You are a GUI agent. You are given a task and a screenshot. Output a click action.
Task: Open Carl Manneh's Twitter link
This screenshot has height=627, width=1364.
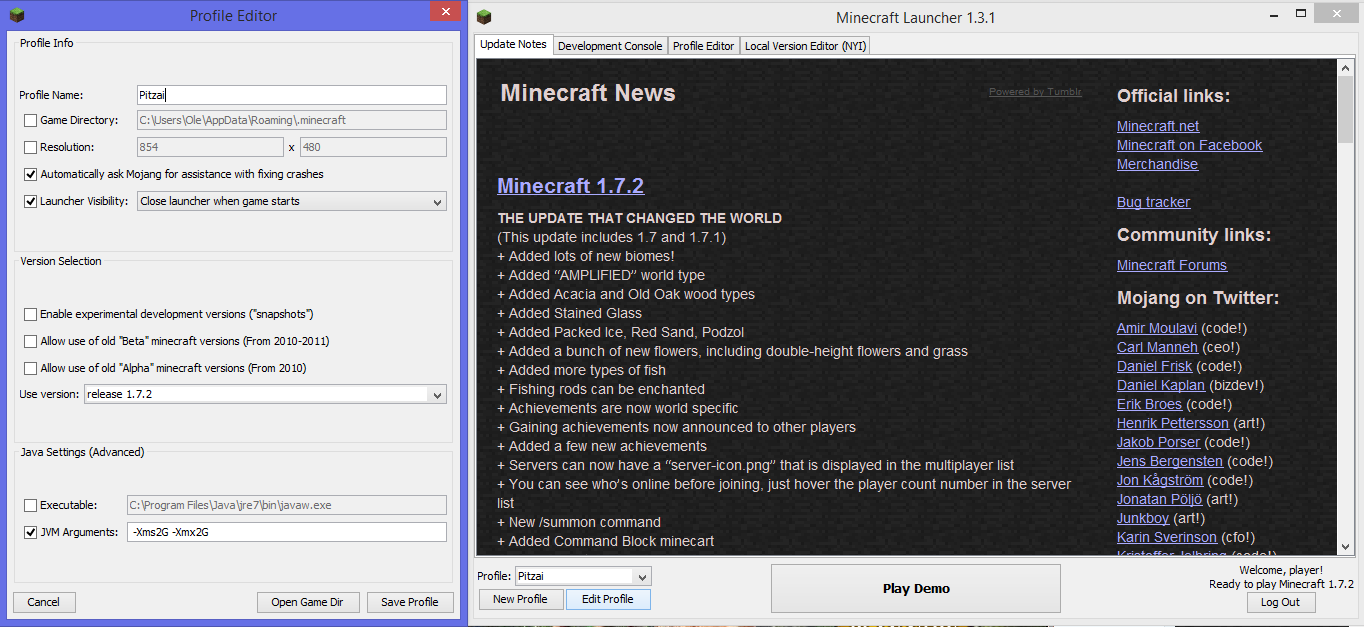[x=1157, y=347]
